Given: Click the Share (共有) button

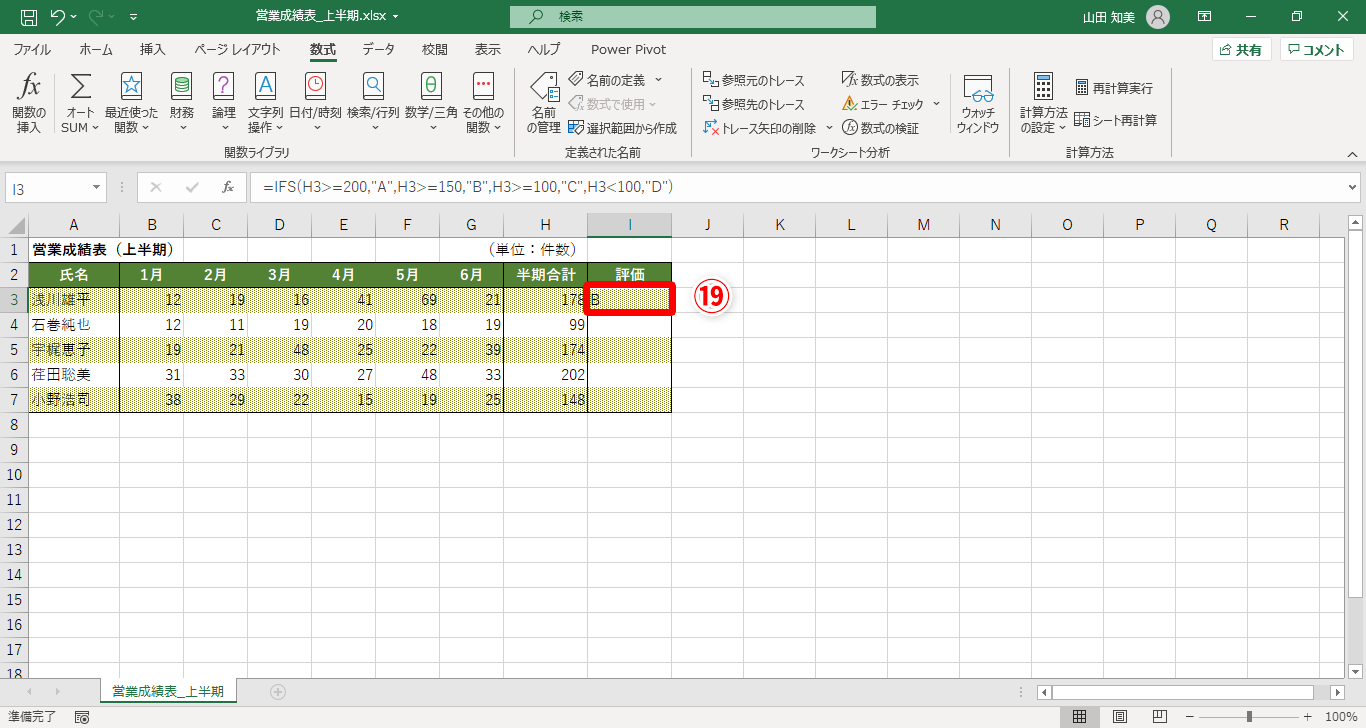Looking at the screenshot, I should click(x=1242, y=50).
